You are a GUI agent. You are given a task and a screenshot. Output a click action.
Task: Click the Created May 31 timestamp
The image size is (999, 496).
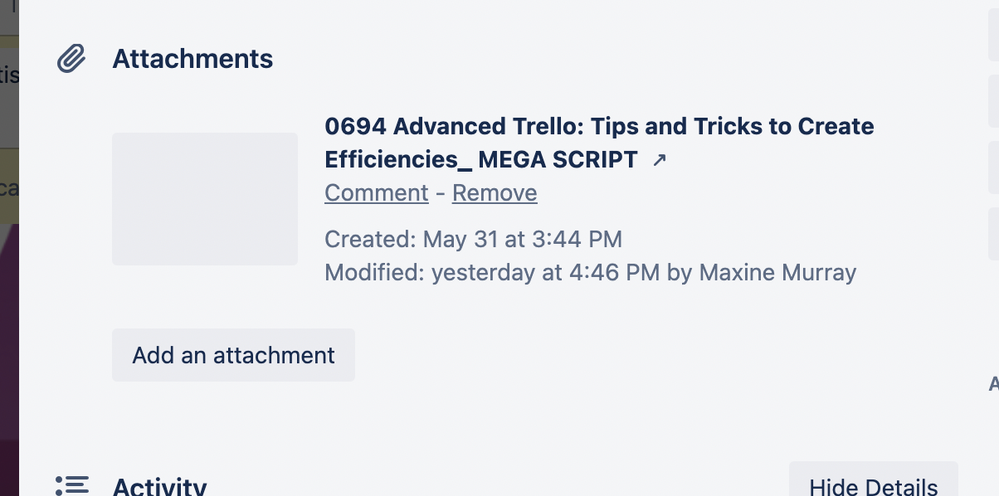473,239
